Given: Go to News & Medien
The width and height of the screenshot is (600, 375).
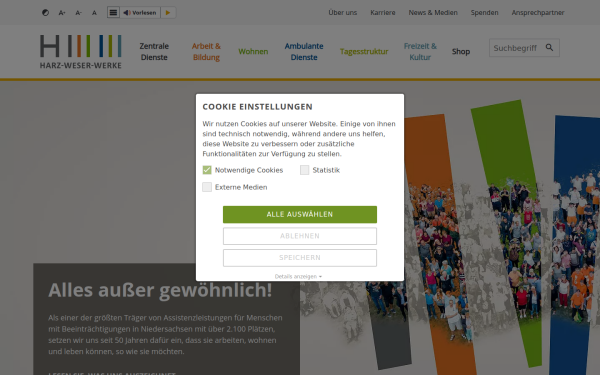Looking at the screenshot, I should [433, 13].
